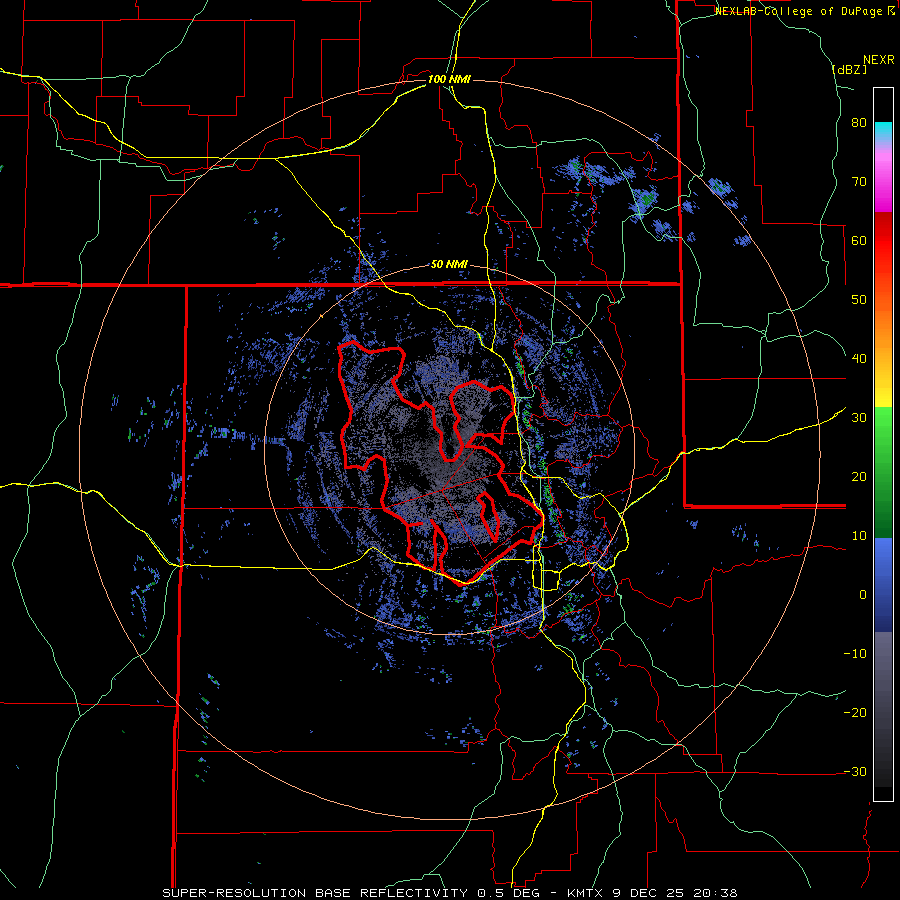This screenshot has width=900, height=900.
Task: Click the 100 NMI range ring label
Action: pyautogui.click(x=449, y=79)
